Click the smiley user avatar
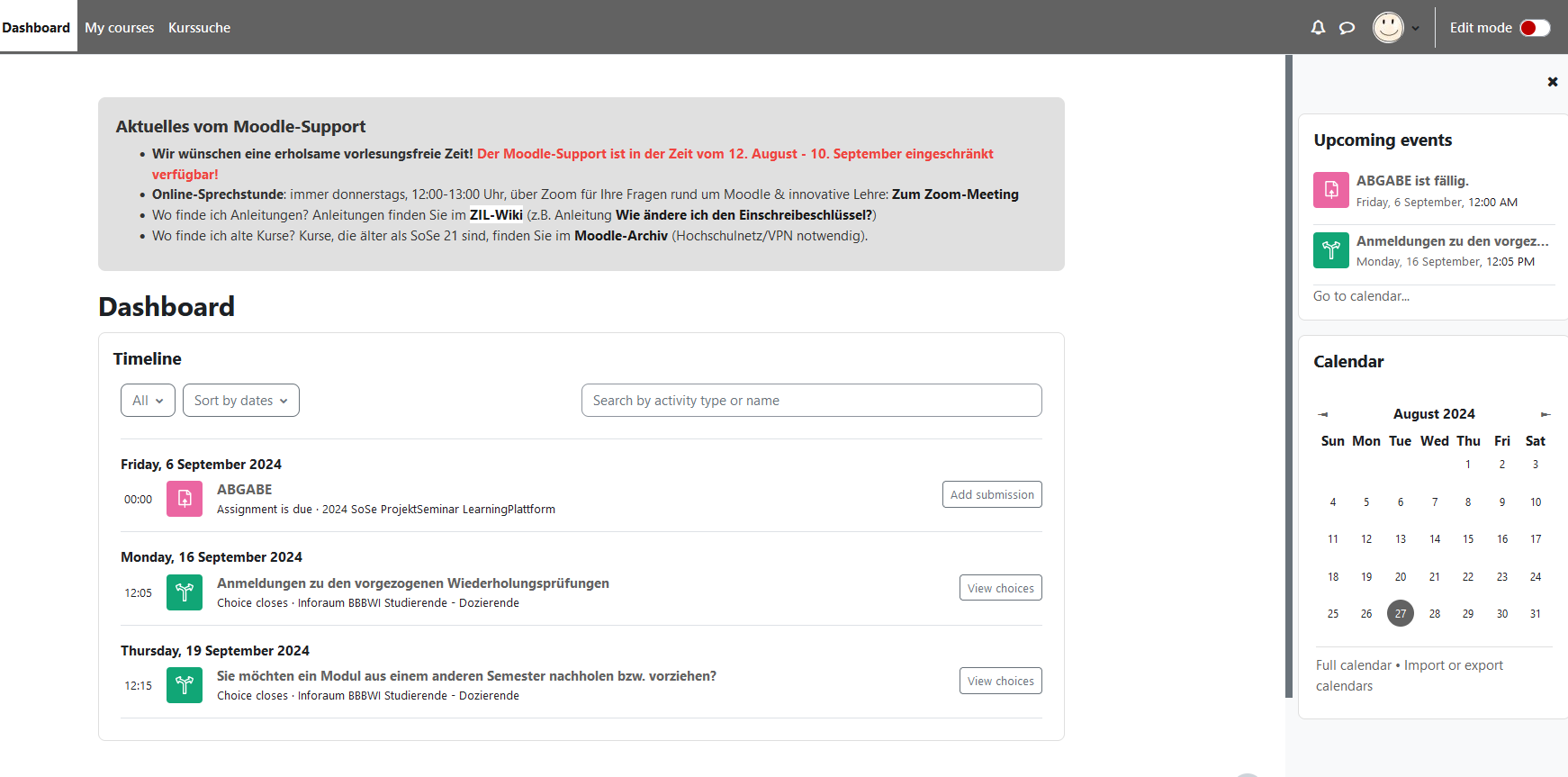1568x777 pixels. (x=1387, y=27)
